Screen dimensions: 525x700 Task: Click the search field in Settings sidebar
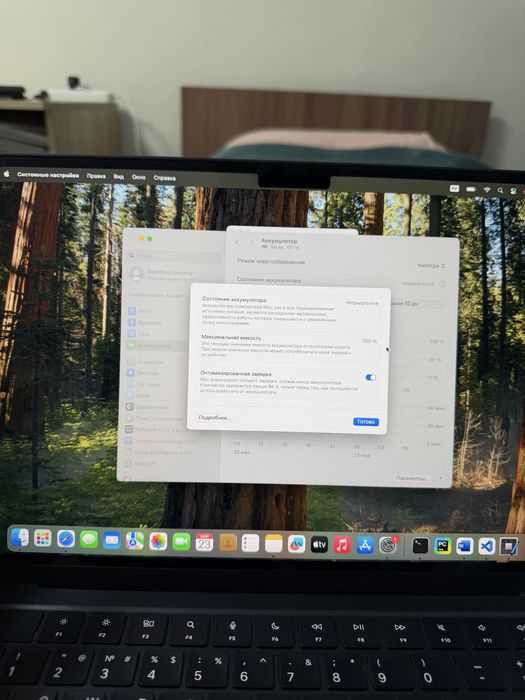coord(175,255)
